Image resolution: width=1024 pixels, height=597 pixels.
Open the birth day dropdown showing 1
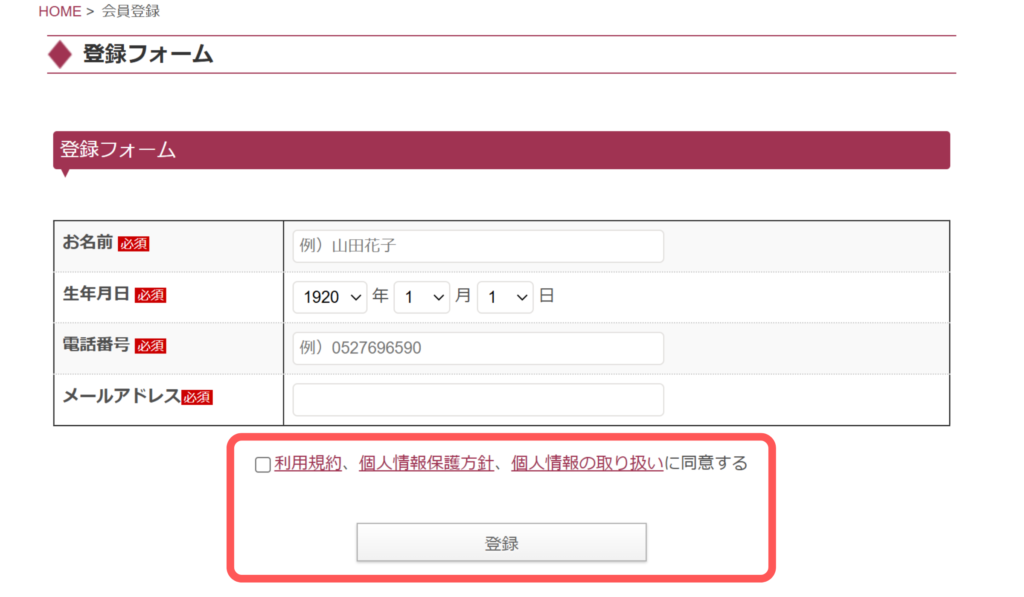(x=505, y=297)
